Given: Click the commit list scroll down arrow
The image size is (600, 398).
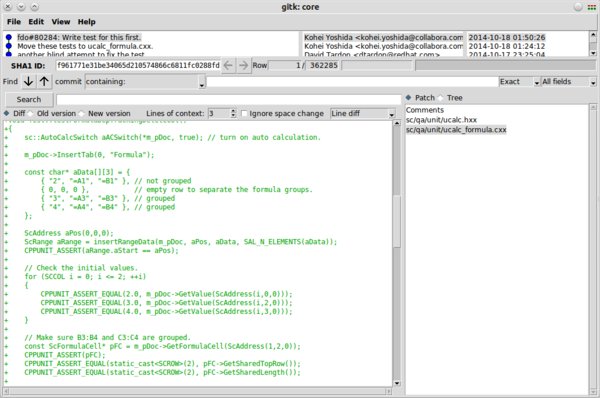Looking at the screenshot, I should click(x=593, y=53).
